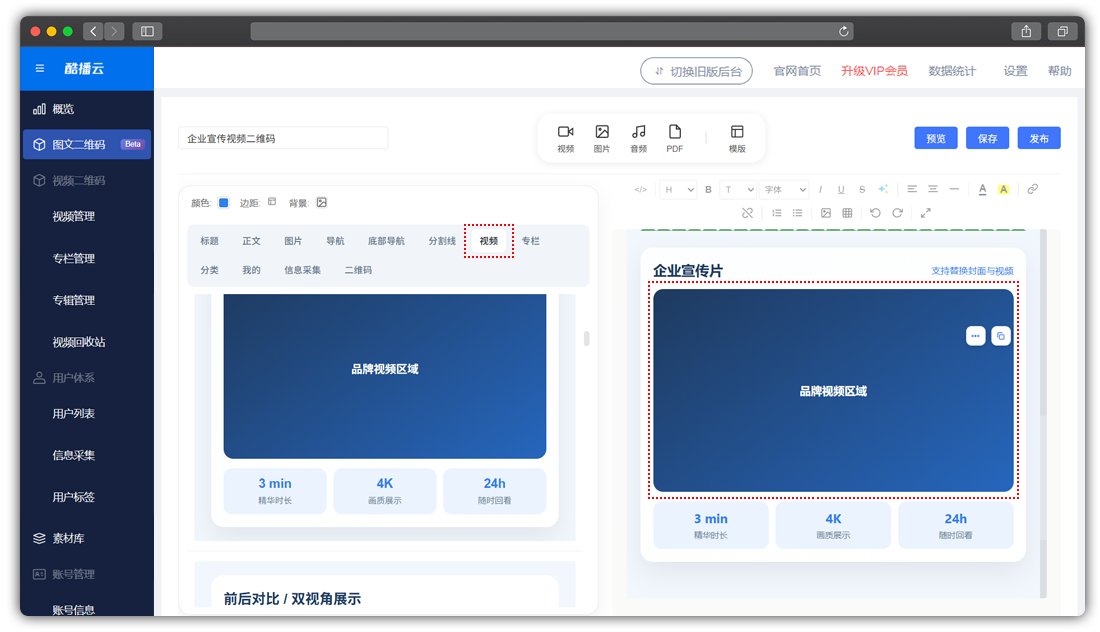Viewport: 1100px width, 632px height.
Task: Insert a table in the editor toolbar
Action: coord(847,213)
